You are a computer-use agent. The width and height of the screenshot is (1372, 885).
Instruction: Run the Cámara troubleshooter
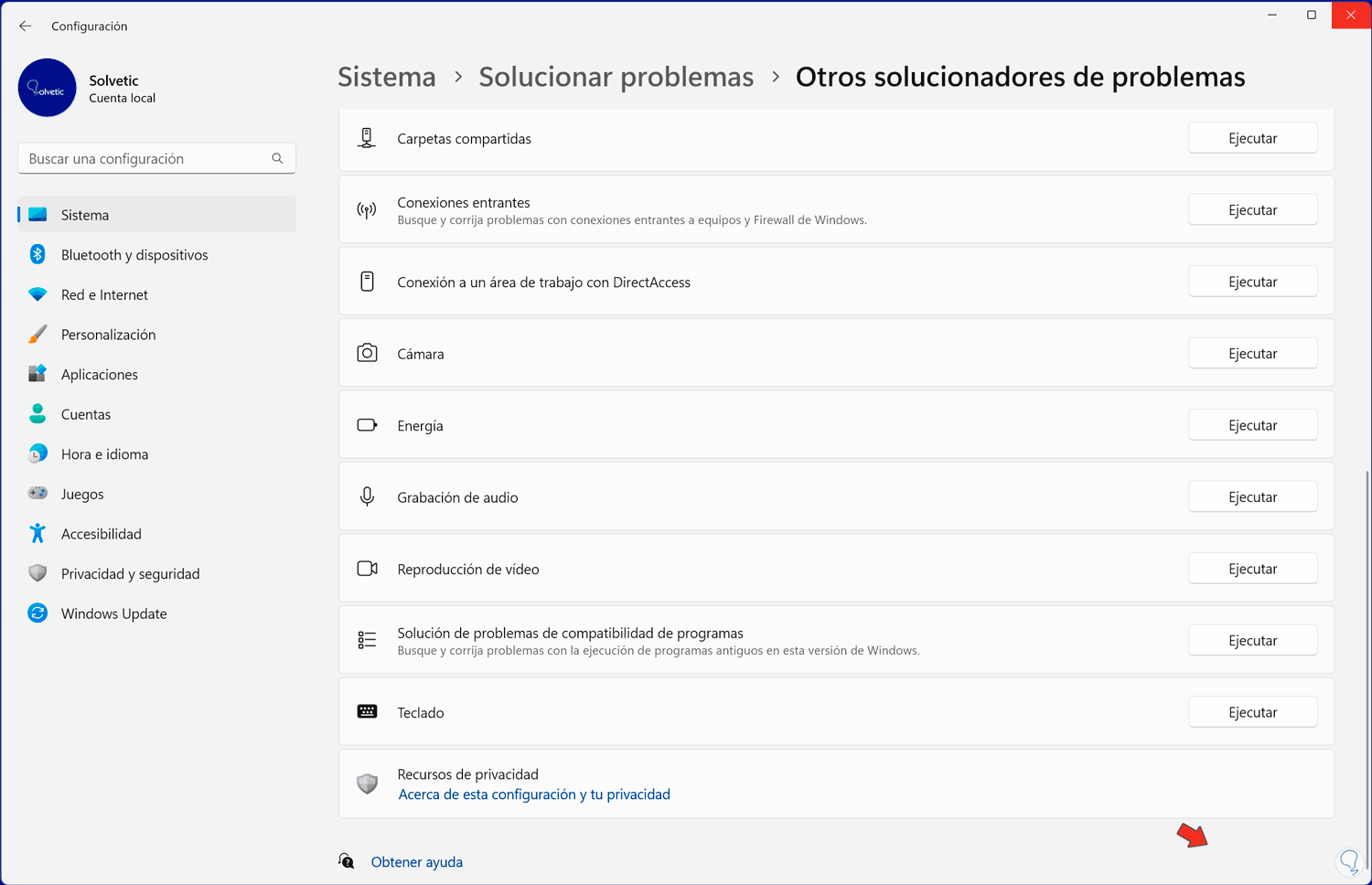1252,352
